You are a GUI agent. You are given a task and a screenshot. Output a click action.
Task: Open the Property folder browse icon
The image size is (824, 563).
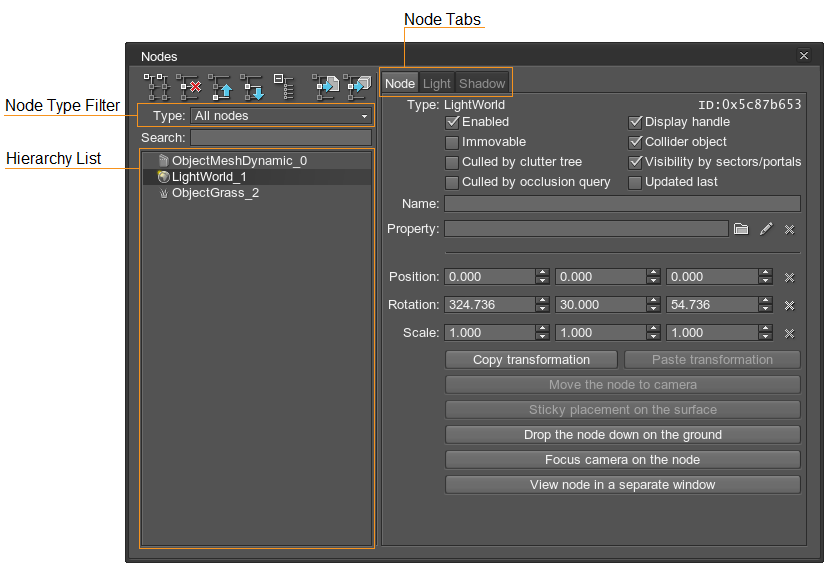(741, 229)
